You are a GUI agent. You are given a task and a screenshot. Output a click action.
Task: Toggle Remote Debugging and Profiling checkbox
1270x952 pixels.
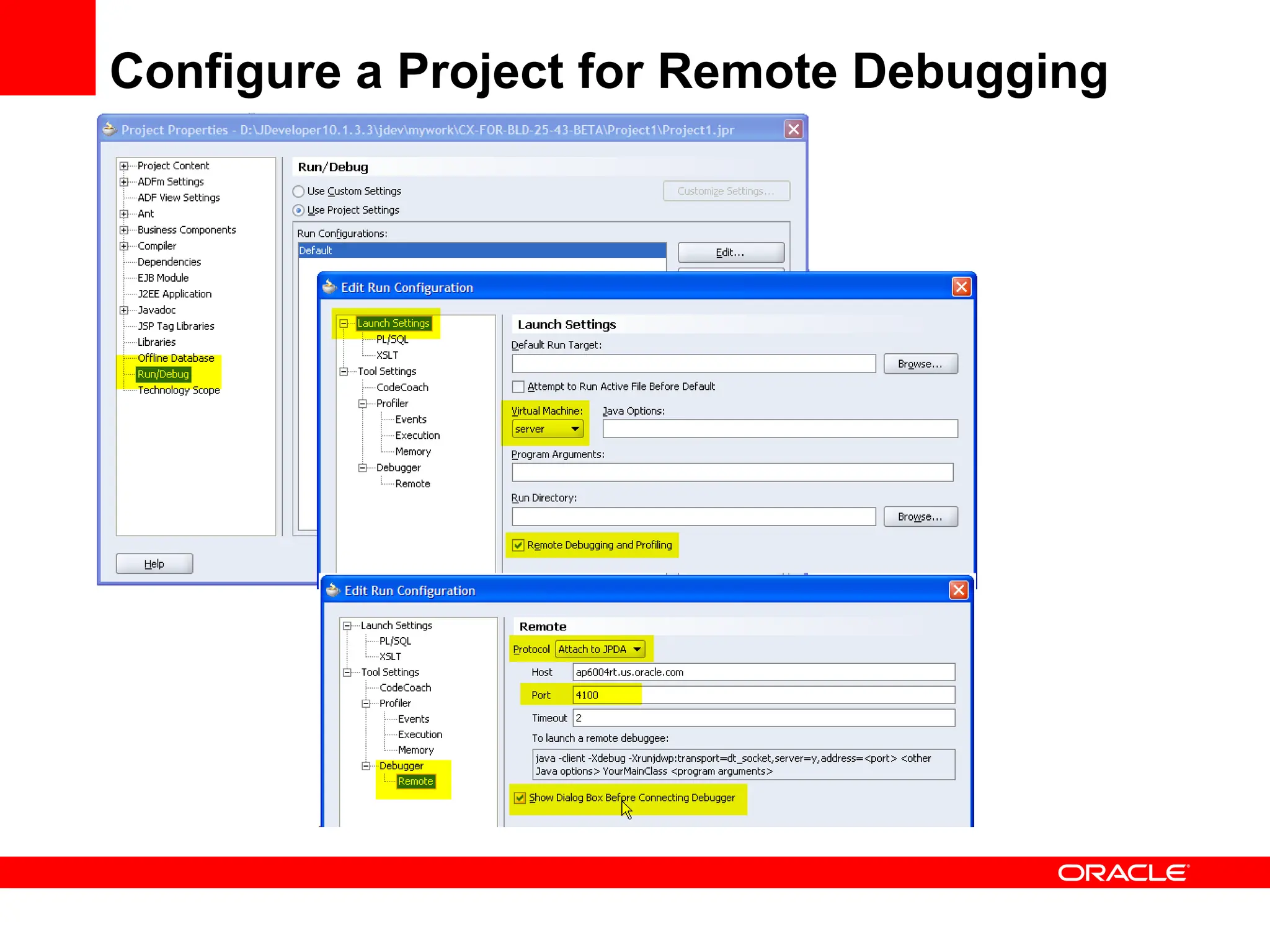click(518, 545)
